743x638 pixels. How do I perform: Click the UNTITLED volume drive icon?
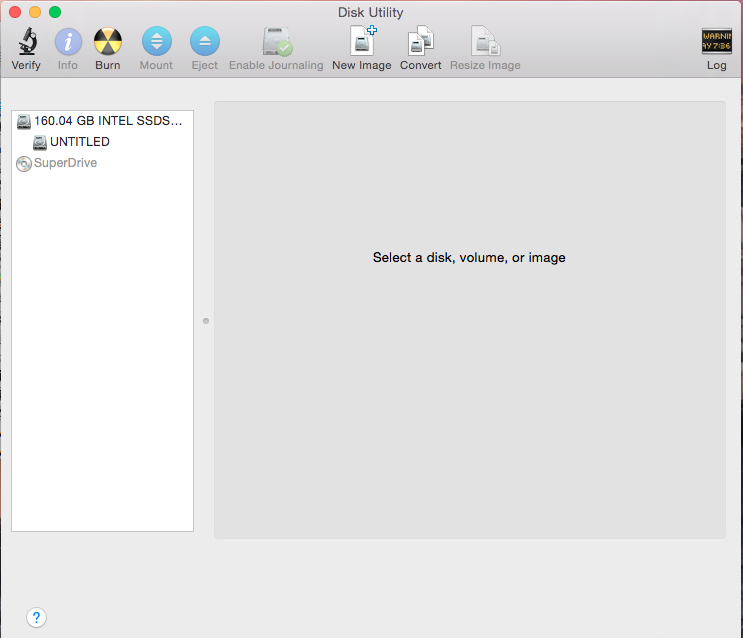click(x=40, y=142)
